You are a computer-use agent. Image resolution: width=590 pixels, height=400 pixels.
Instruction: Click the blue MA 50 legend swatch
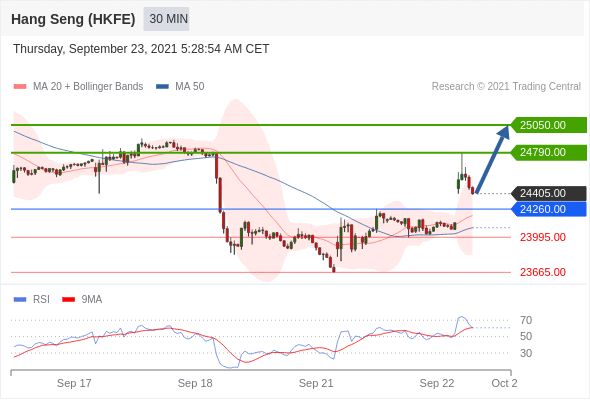click(x=162, y=87)
